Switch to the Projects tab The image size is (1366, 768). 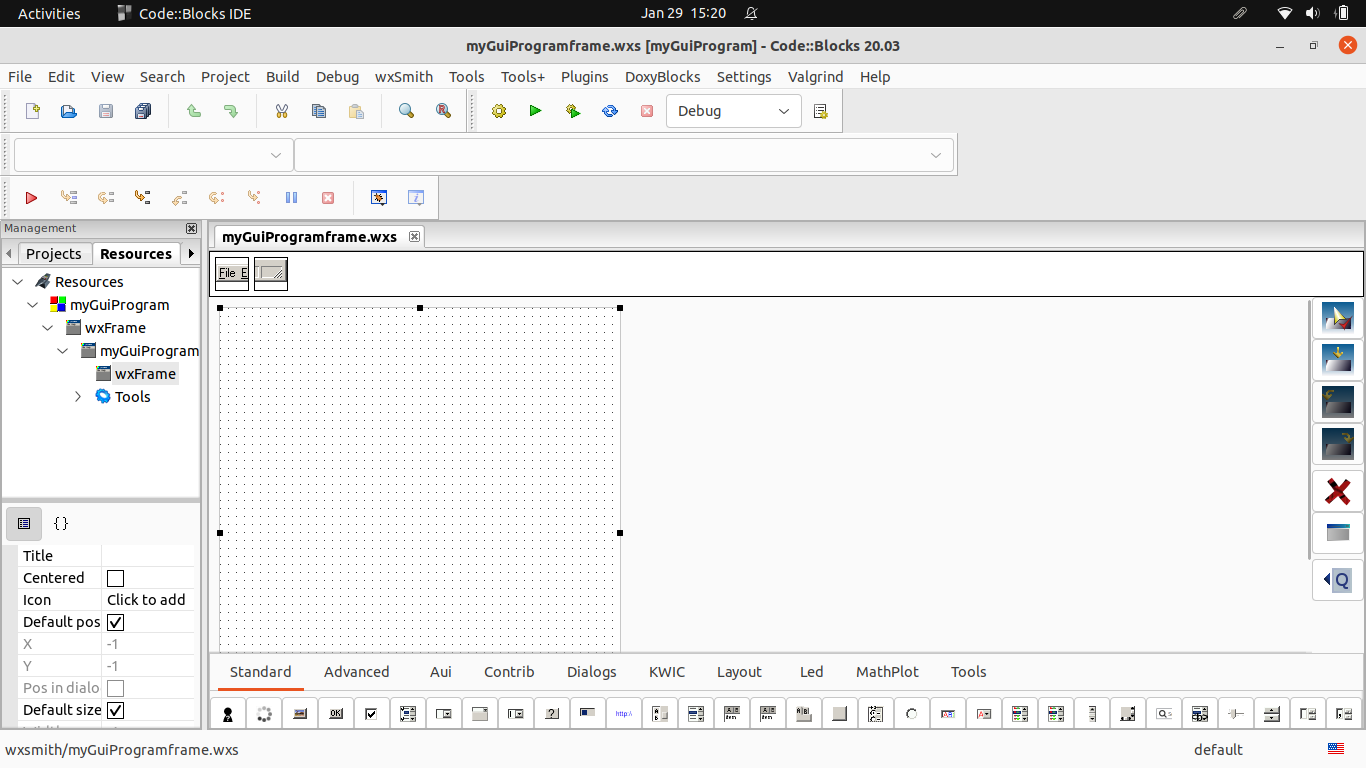pos(54,254)
